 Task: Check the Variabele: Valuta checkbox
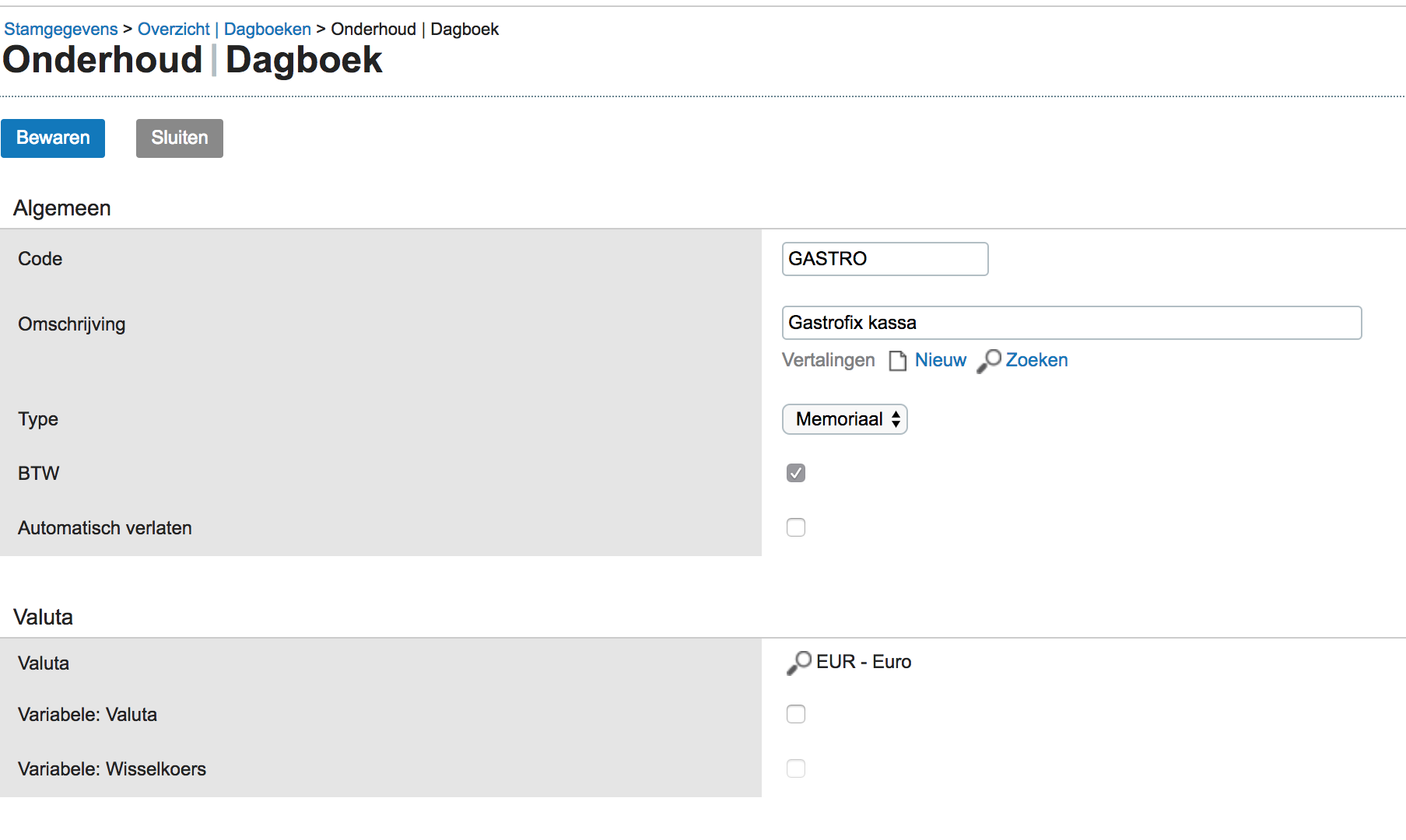795,714
